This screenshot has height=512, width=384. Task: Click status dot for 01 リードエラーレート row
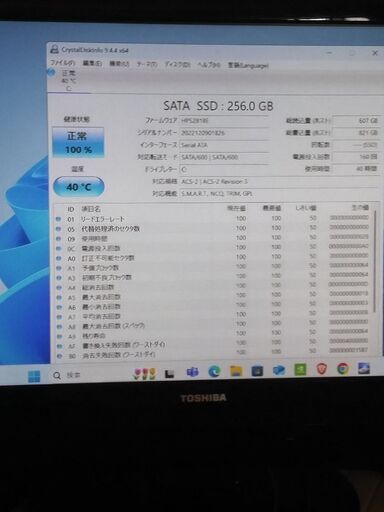[x=59, y=219]
